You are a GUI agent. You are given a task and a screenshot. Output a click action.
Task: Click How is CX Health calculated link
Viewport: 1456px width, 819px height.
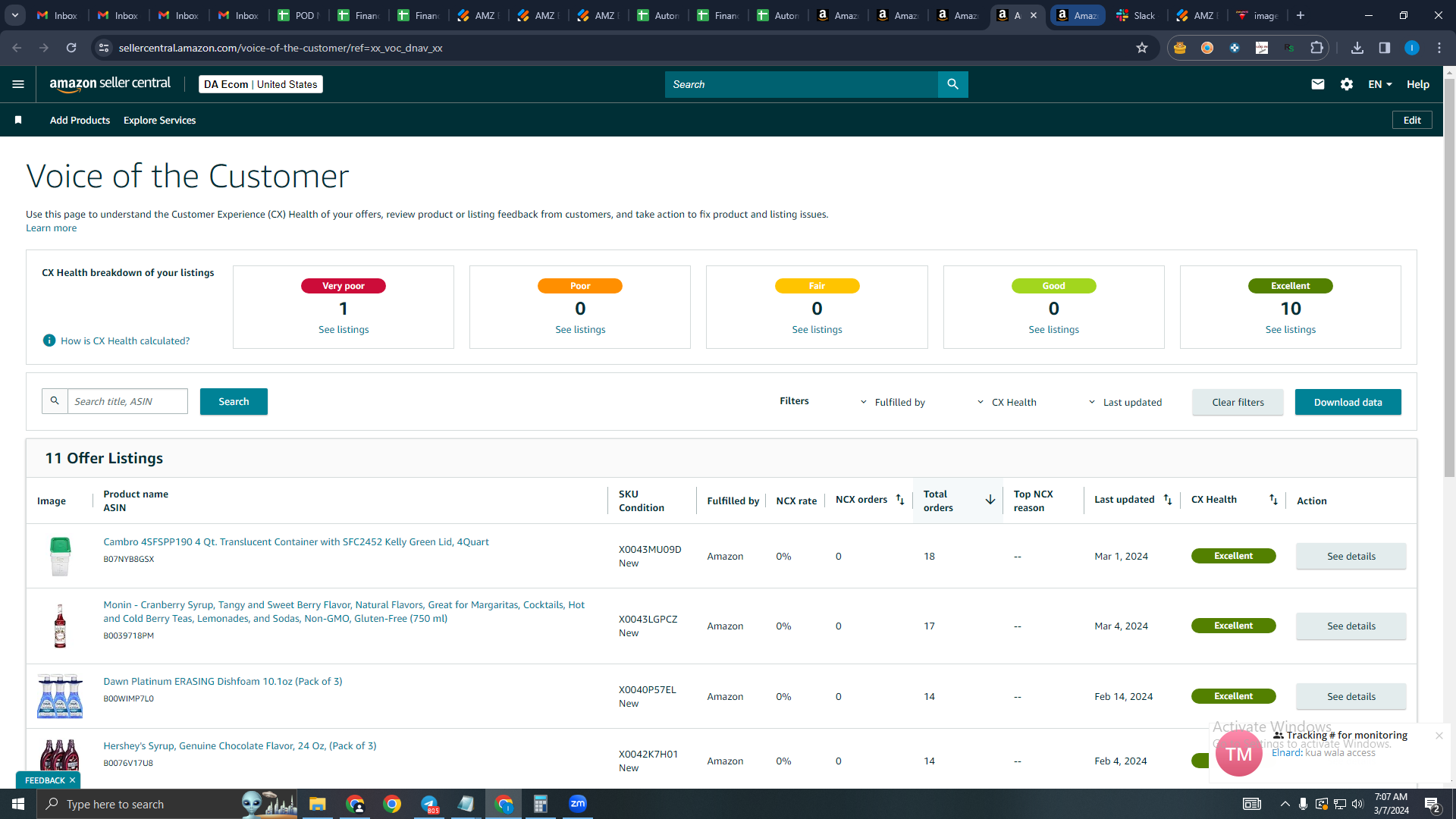tap(125, 341)
